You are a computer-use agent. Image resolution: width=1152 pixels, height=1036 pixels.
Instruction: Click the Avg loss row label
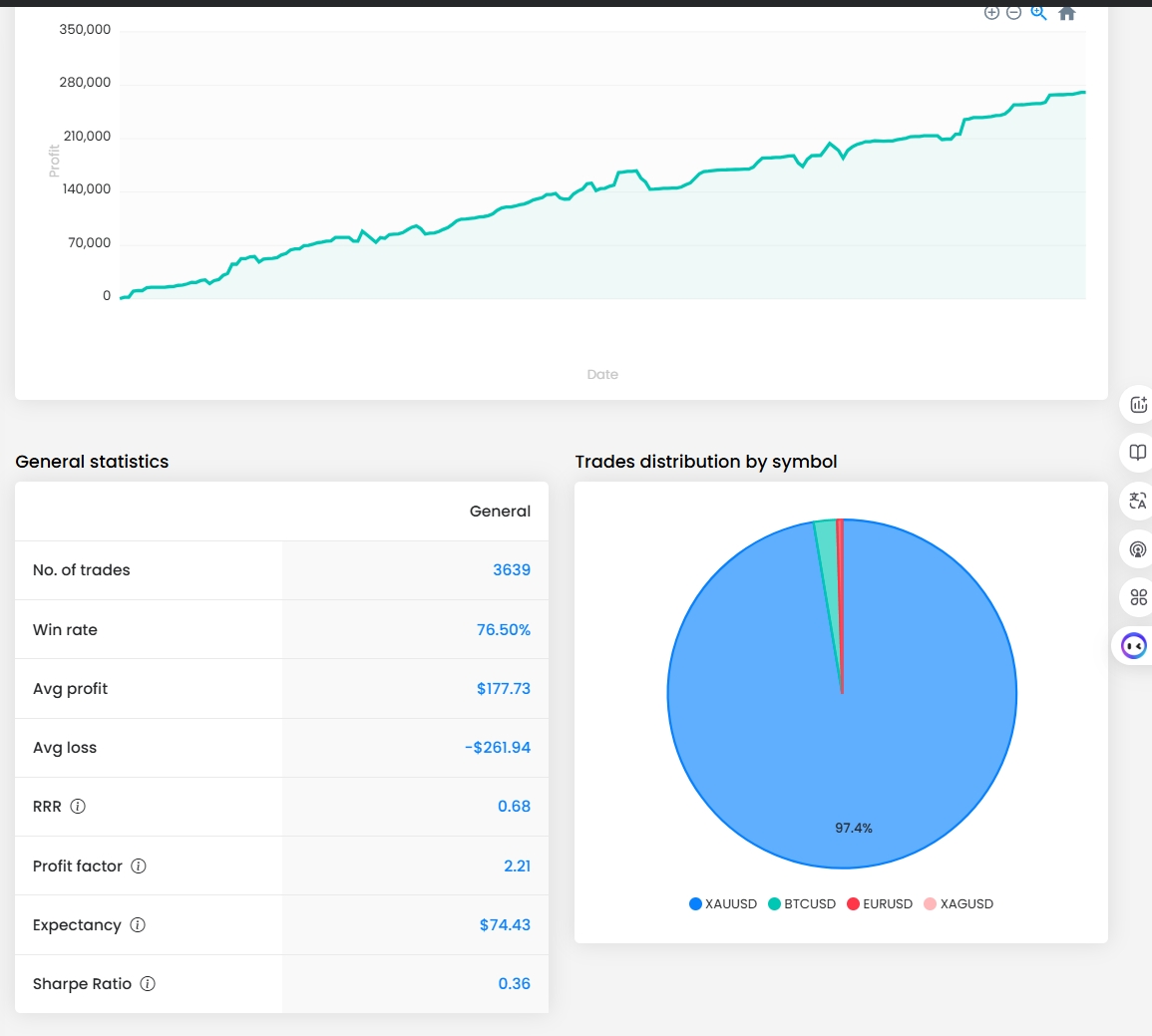point(65,748)
